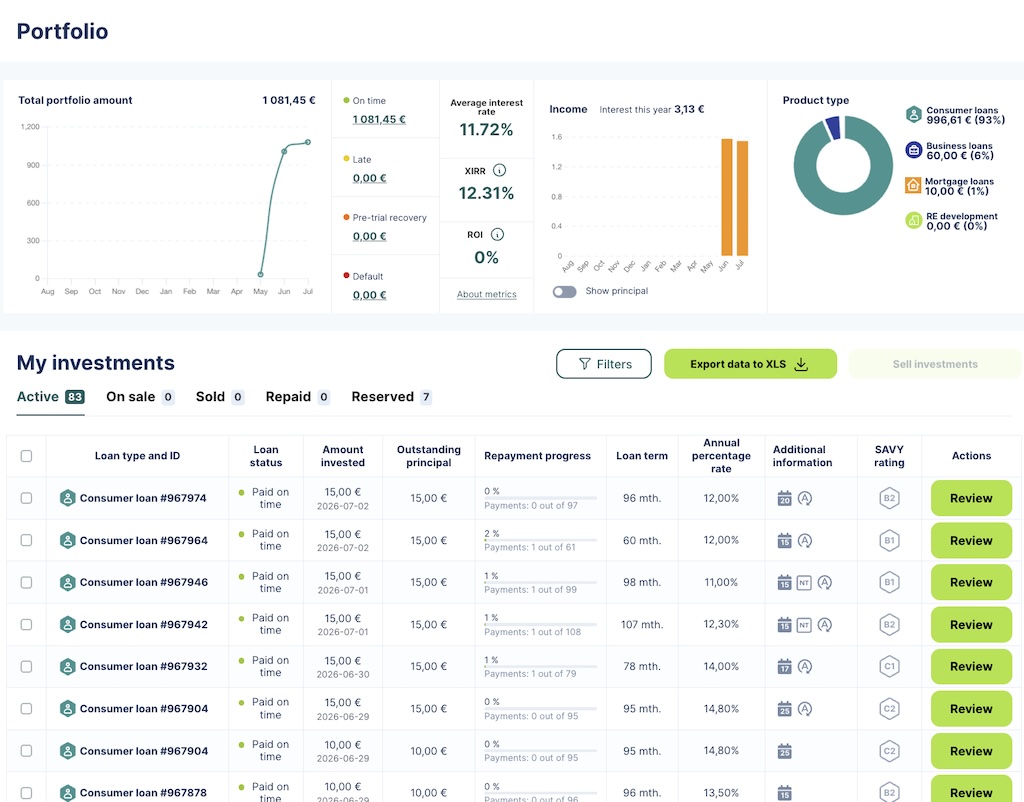Click calendar icon in loan #967932 row
The image size is (1024, 802).
784,667
